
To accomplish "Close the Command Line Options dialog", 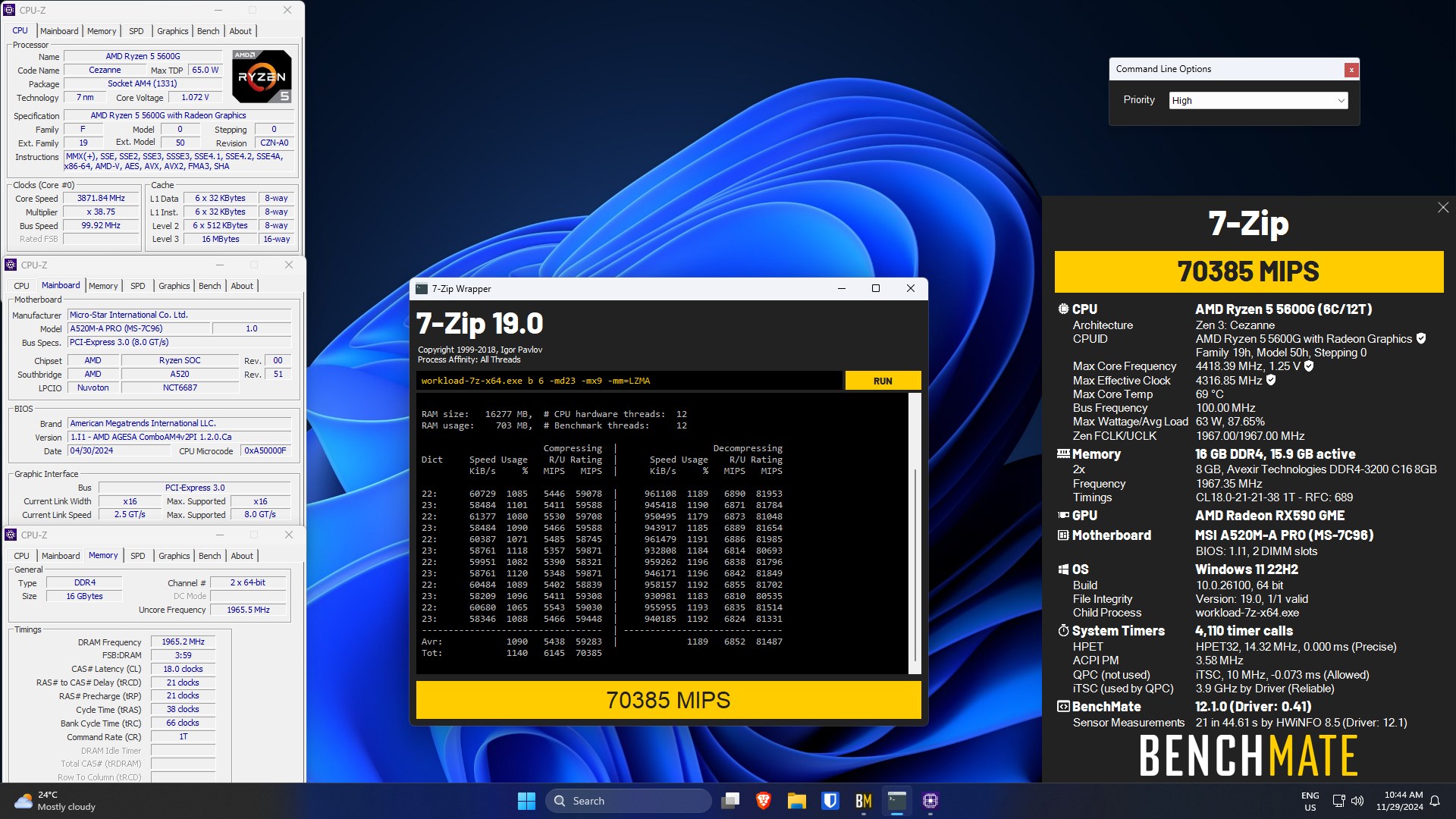I will point(1351,70).
